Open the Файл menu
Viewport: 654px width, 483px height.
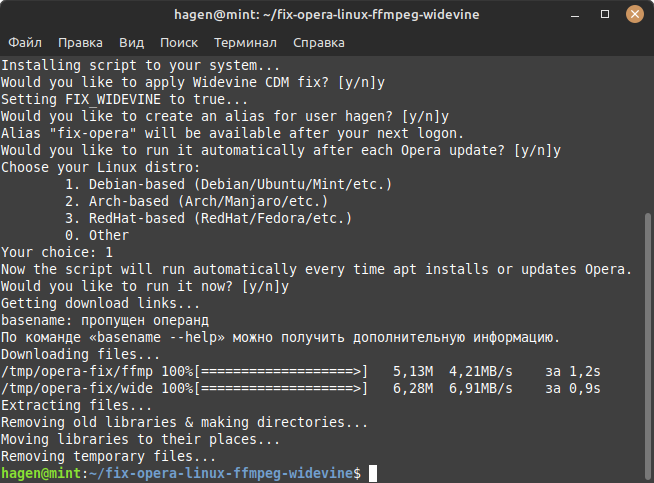pos(25,43)
